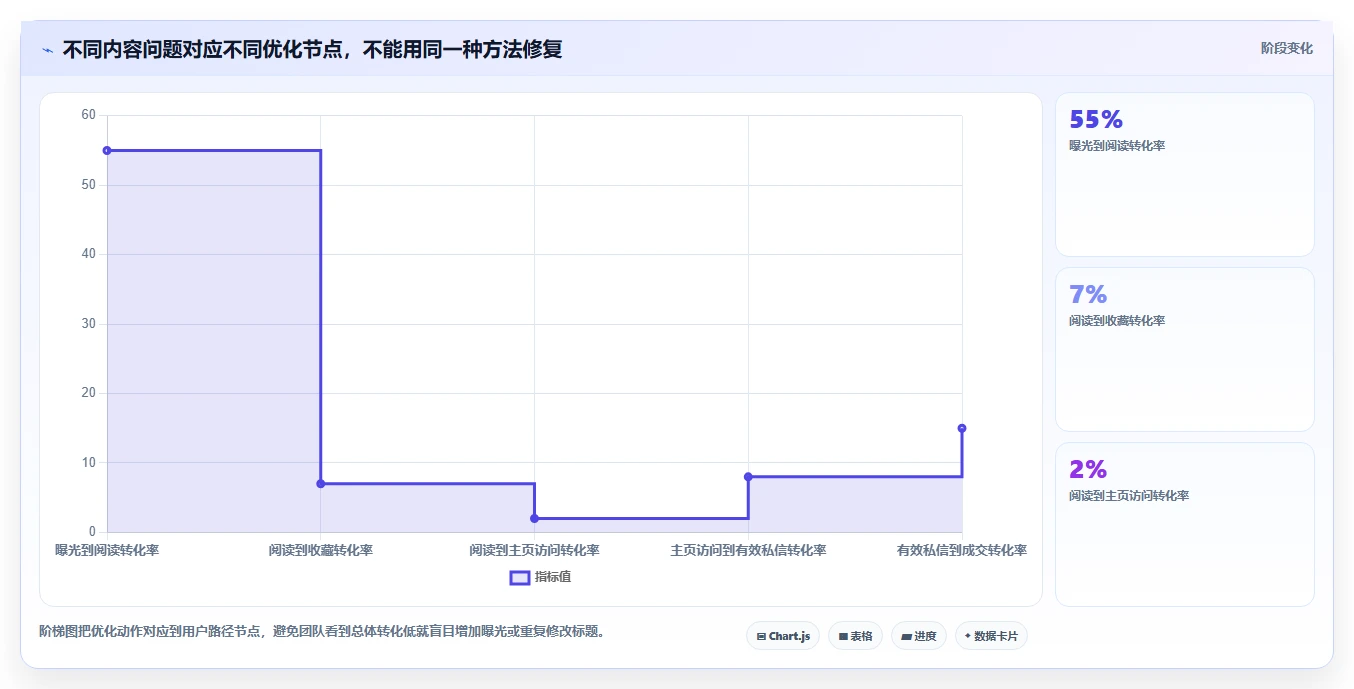
Task: Click the 7% value in the second card
Action: pyautogui.click(x=1088, y=295)
